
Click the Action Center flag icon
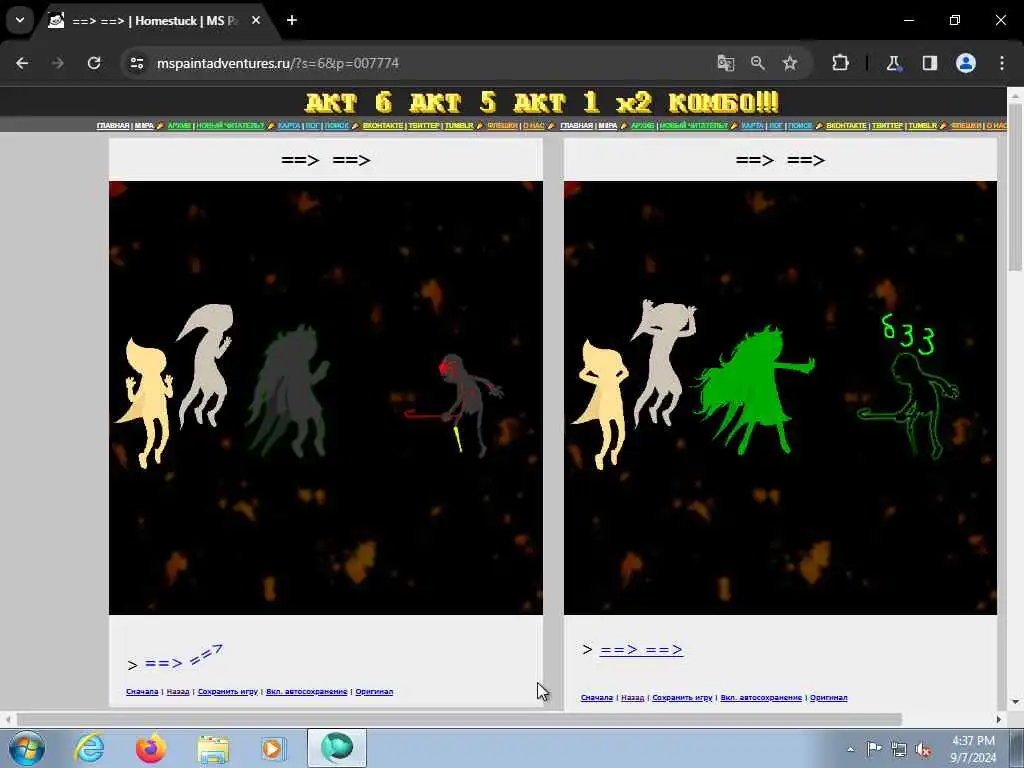874,749
